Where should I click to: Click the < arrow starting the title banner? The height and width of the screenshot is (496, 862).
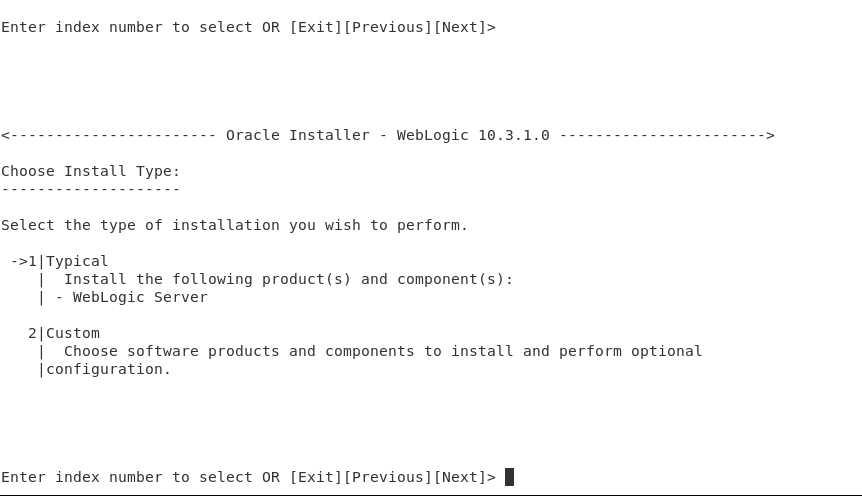click(5, 135)
